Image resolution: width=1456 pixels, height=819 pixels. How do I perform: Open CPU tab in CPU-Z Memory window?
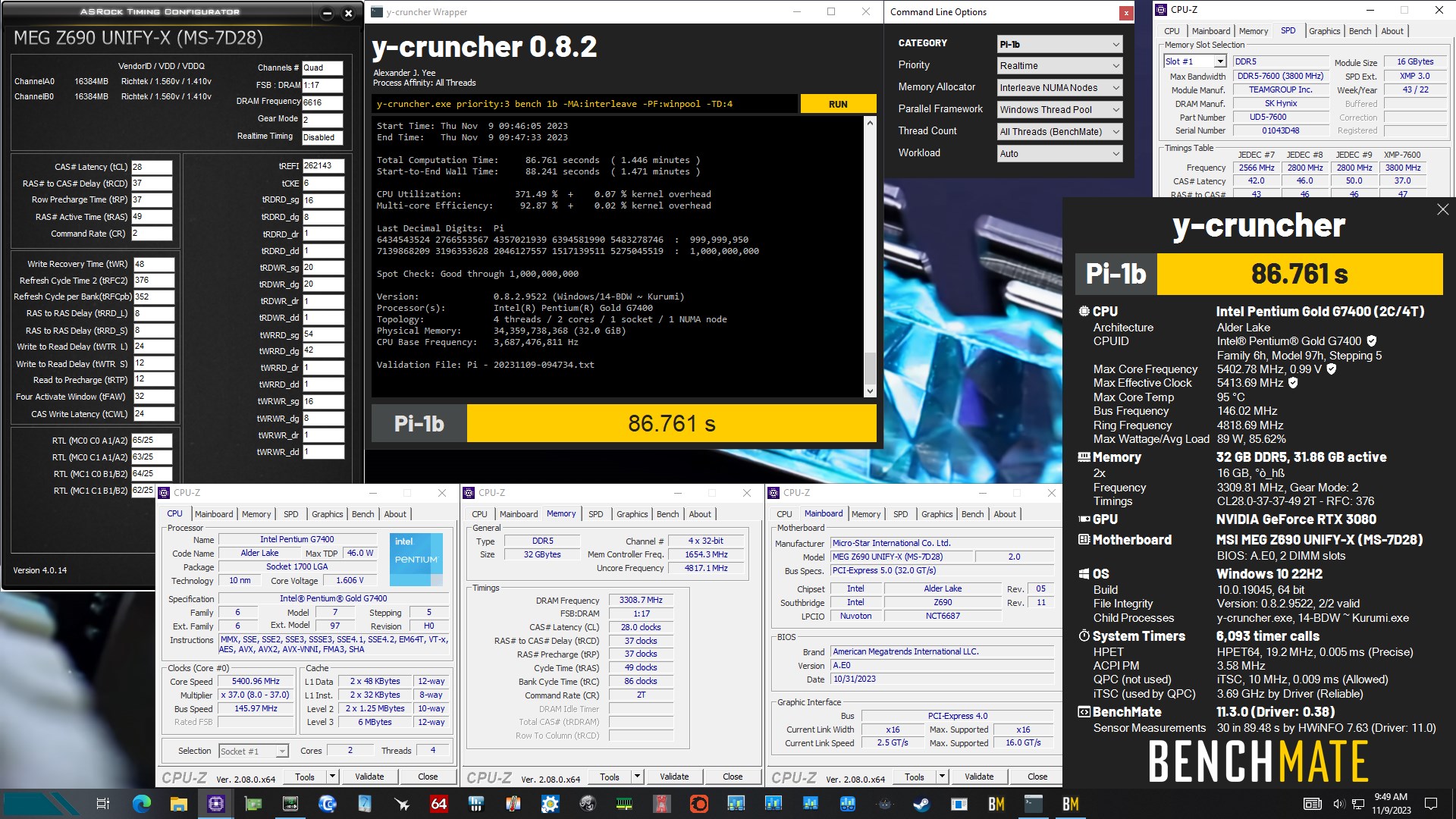pyautogui.click(x=479, y=514)
